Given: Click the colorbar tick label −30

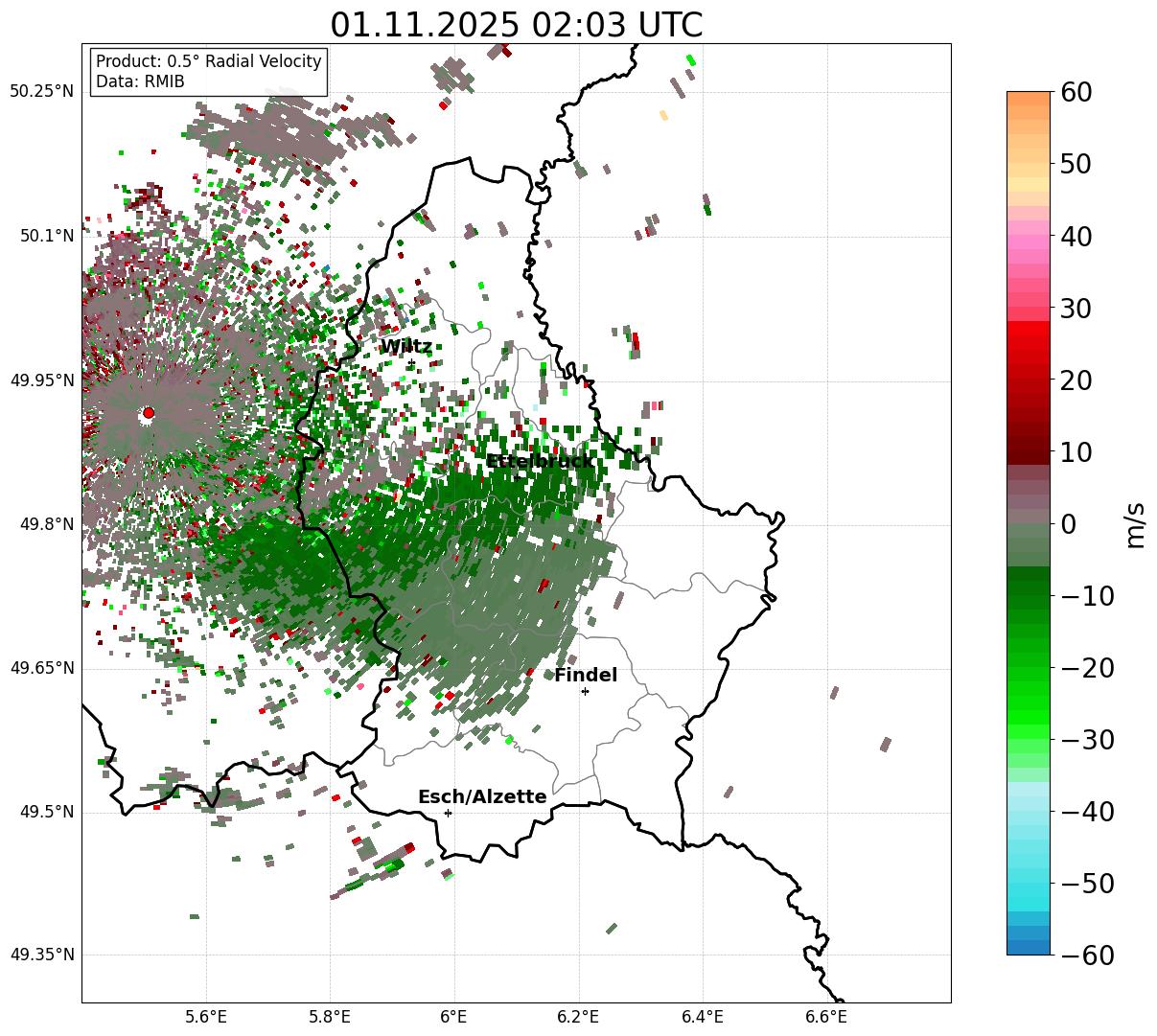Looking at the screenshot, I should 1086,740.
